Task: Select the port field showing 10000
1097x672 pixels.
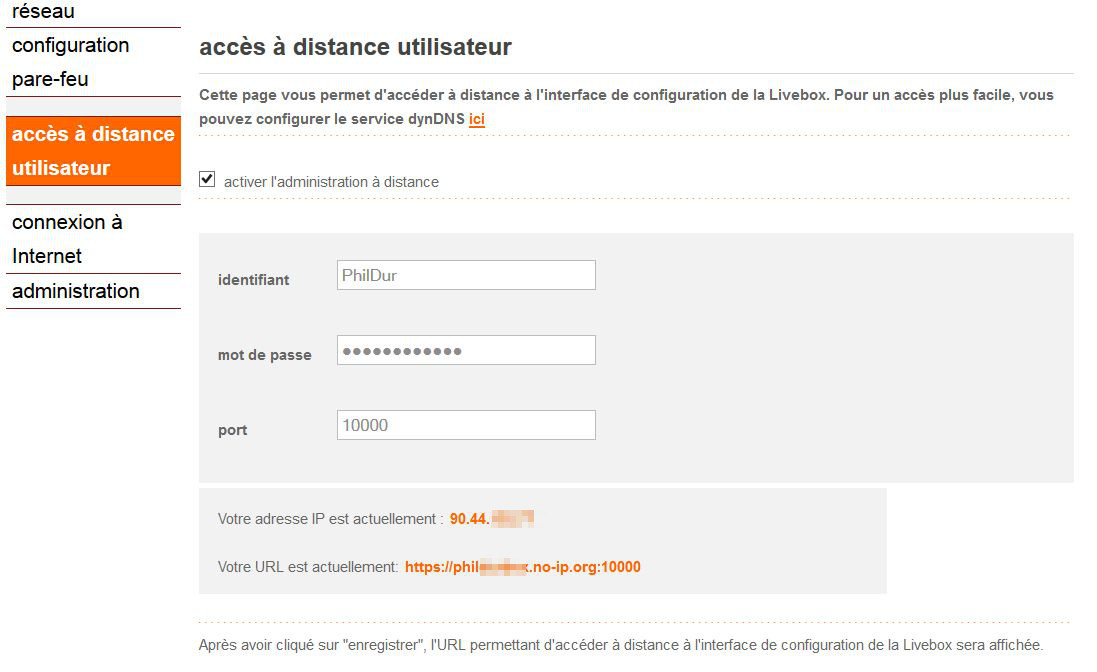Action: 466,424
